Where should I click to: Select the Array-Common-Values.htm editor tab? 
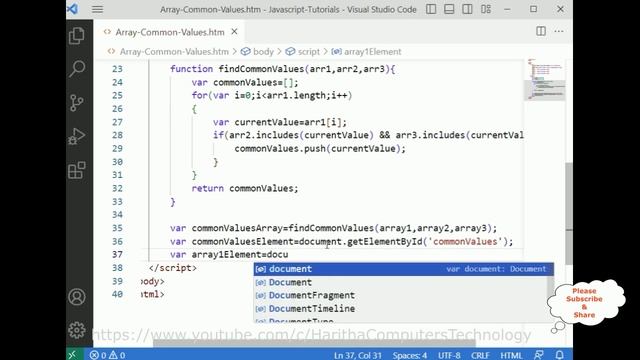170,32
